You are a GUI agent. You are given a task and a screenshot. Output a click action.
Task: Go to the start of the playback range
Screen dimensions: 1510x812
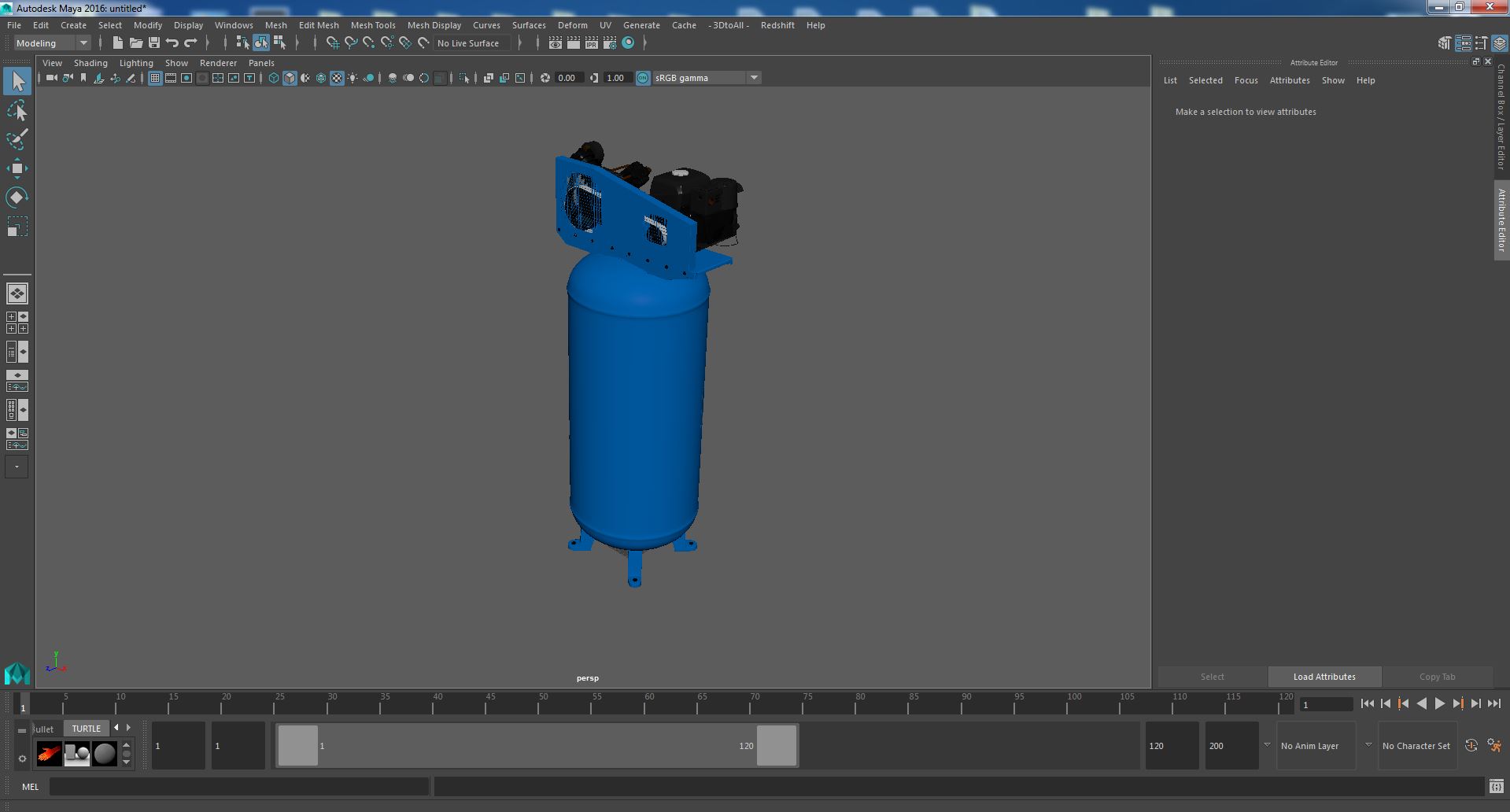[1367, 704]
